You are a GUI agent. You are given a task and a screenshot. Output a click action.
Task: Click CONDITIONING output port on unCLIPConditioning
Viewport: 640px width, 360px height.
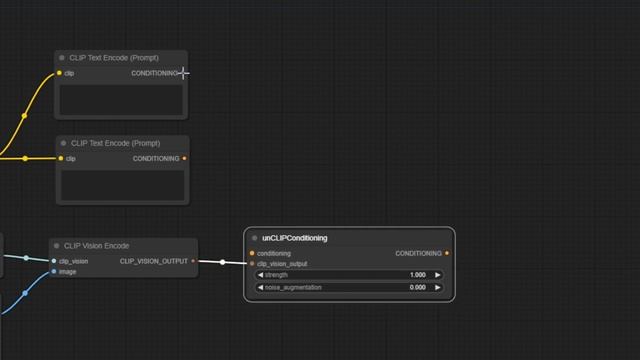(x=447, y=253)
